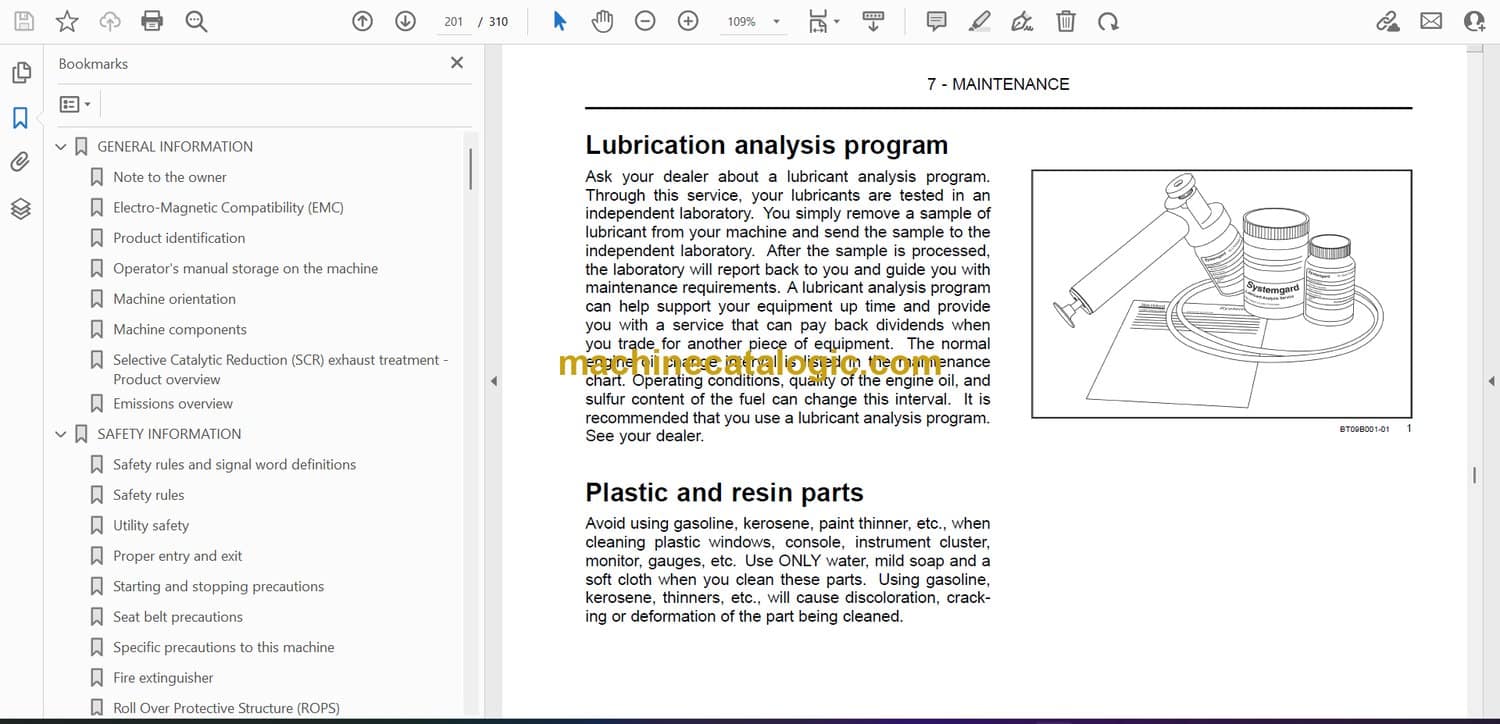Toggle the bookmarks panel icon in sidebar

pyautogui.click(x=20, y=118)
